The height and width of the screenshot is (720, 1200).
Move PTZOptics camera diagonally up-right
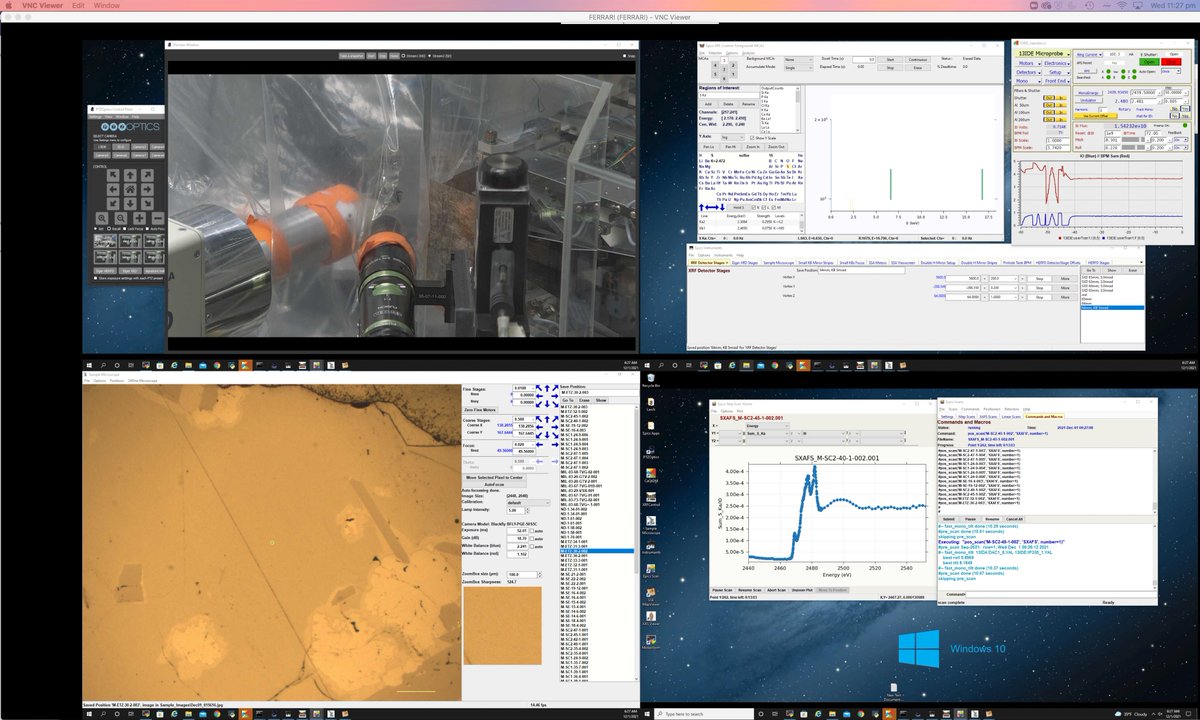pos(147,175)
